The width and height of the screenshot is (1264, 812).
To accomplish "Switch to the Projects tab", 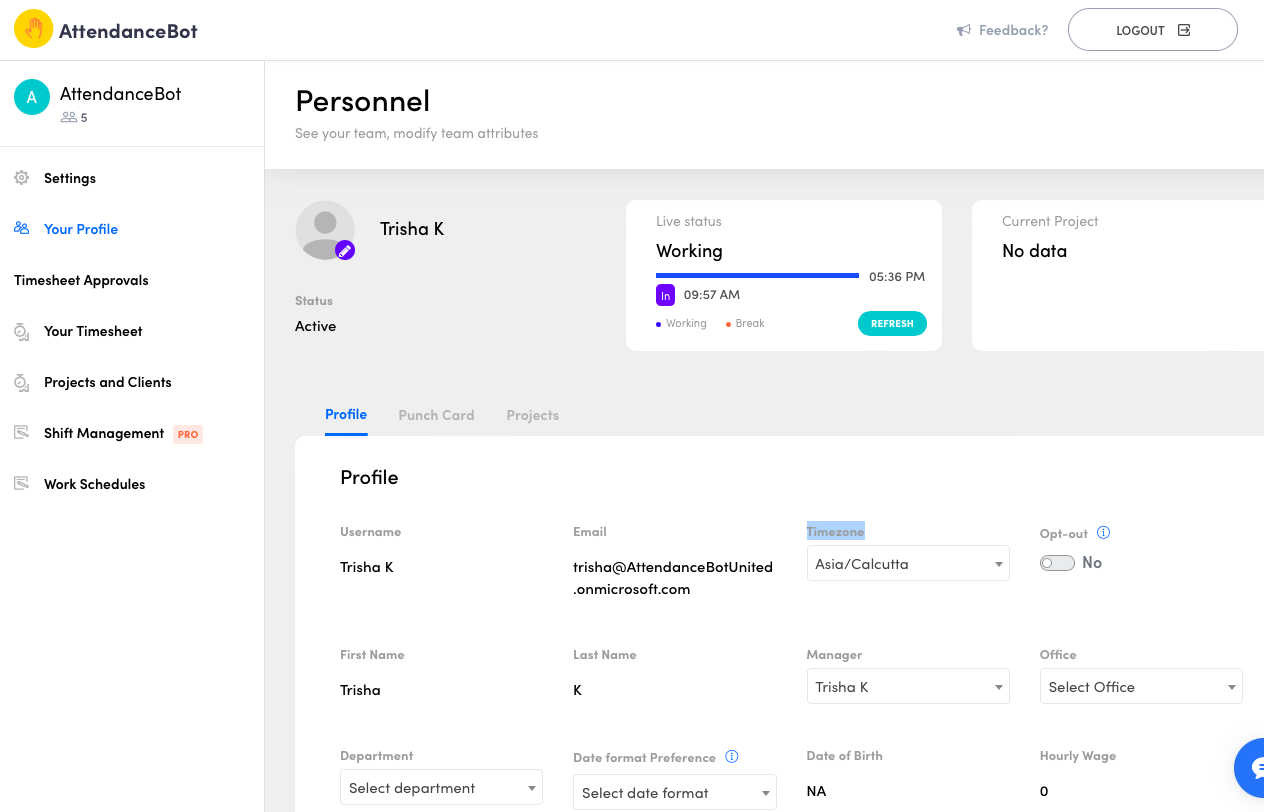I will pyautogui.click(x=532, y=415).
